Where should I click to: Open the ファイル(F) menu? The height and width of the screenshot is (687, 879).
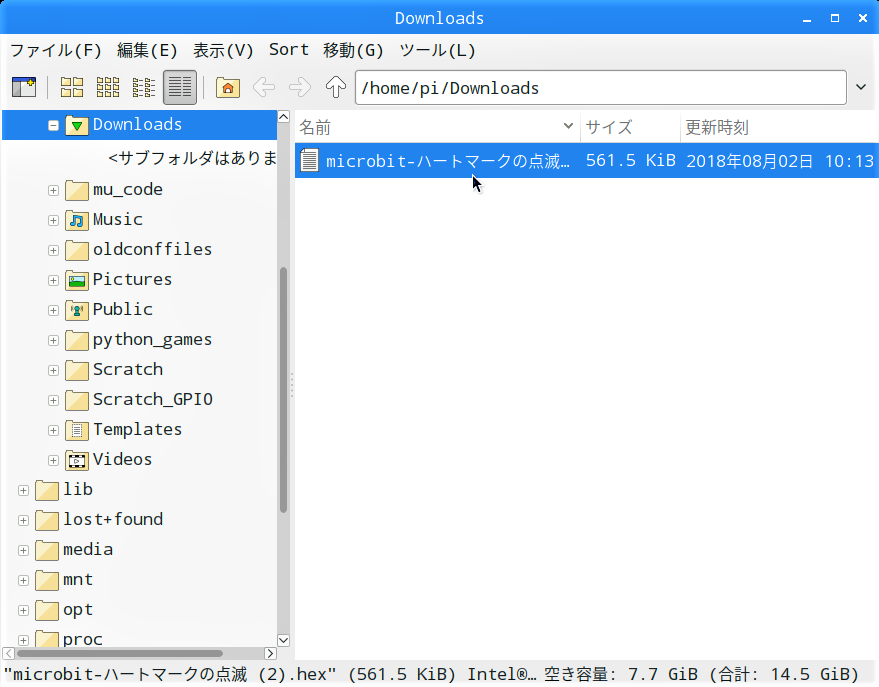pyautogui.click(x=55, y=50)
